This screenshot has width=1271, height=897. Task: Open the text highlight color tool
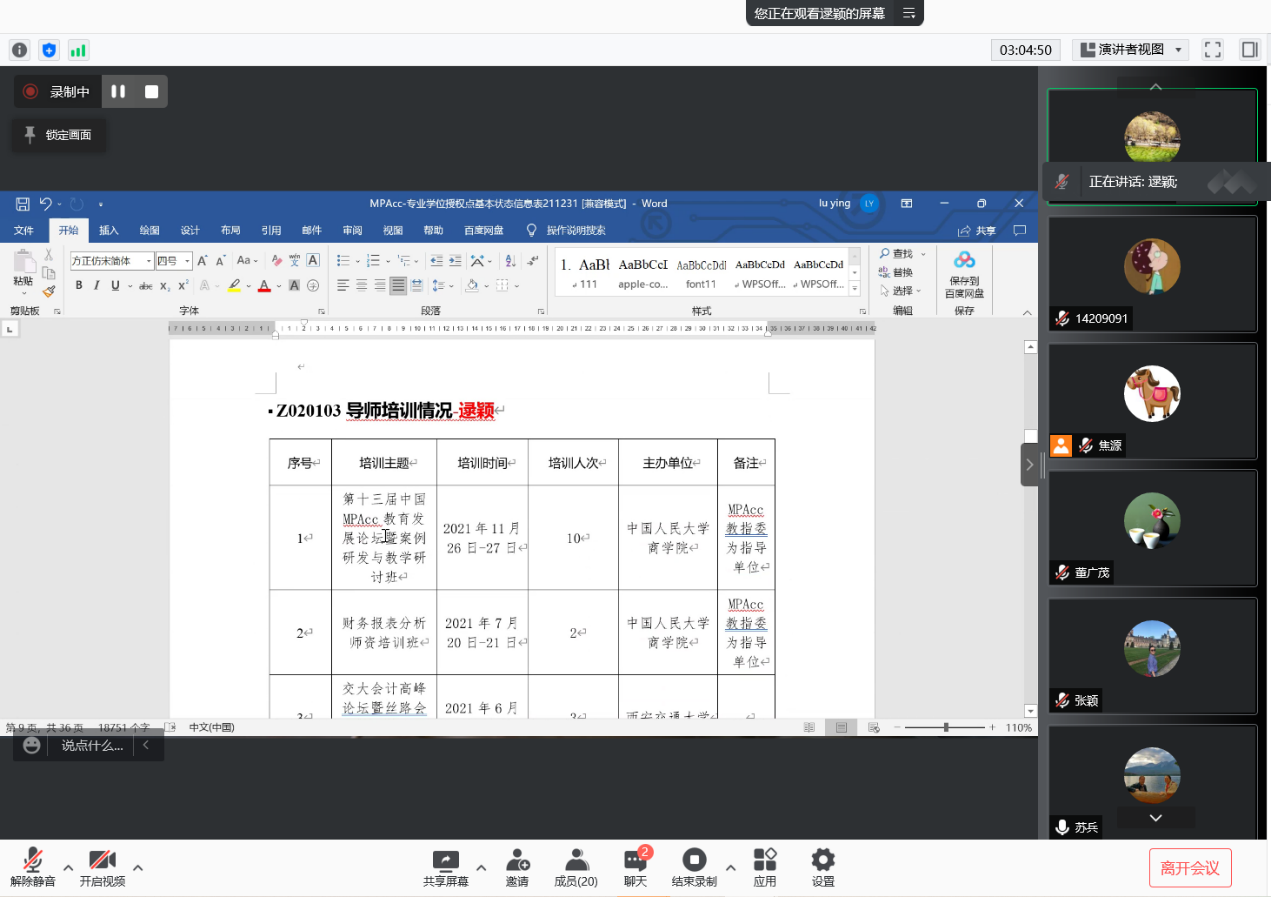pos(235,286)
